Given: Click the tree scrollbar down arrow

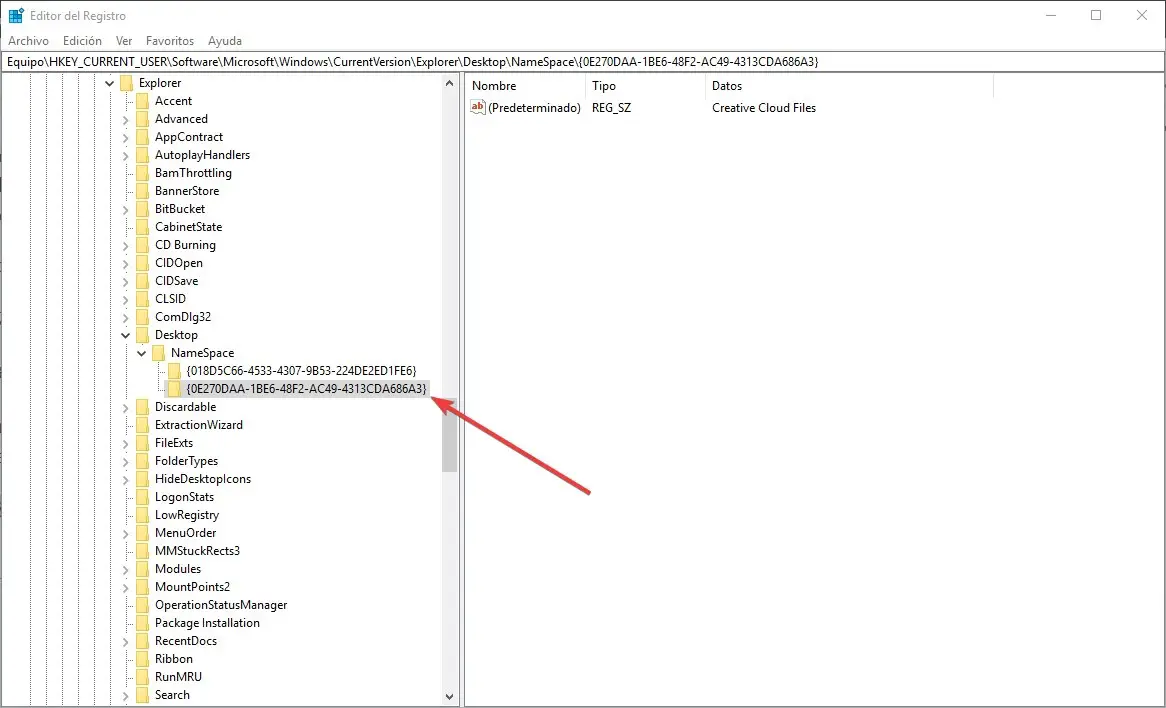Looking at the screenshot, I should (449, 697).
